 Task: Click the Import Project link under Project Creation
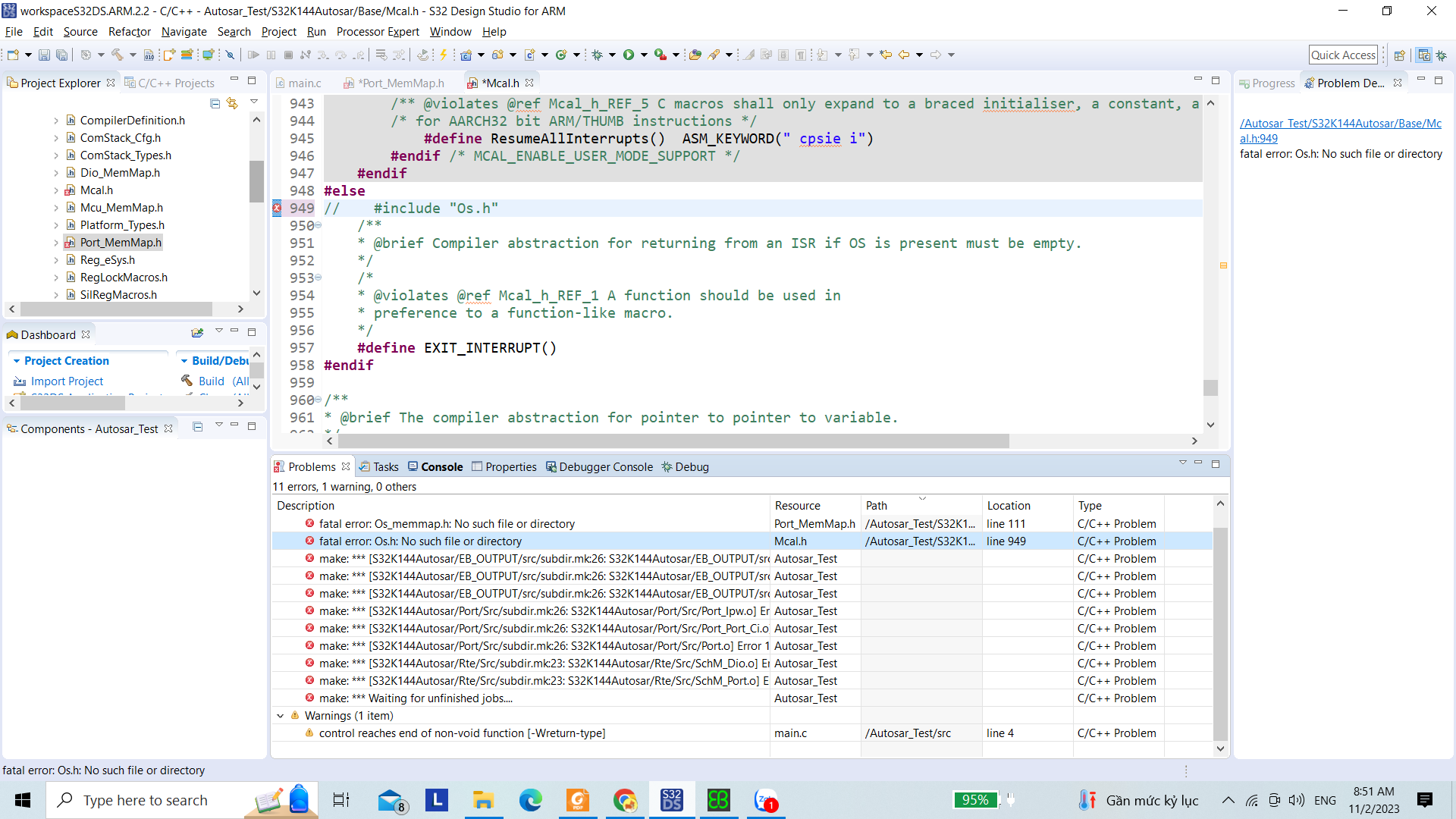pyautogui.click(x=66, y=381)
